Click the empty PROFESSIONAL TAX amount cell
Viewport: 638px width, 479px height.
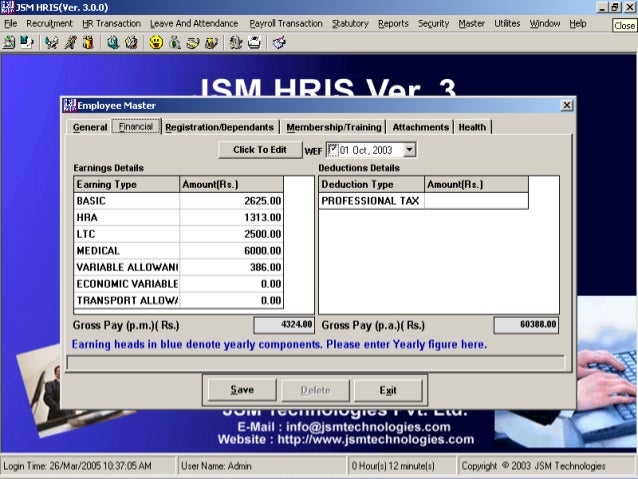(476, 201)
